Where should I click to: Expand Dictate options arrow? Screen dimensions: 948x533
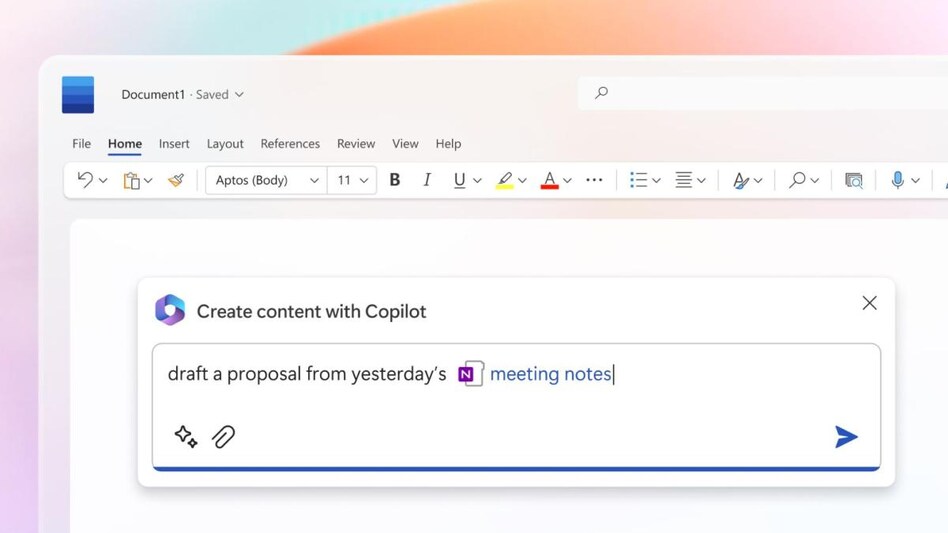click(915, 180)
